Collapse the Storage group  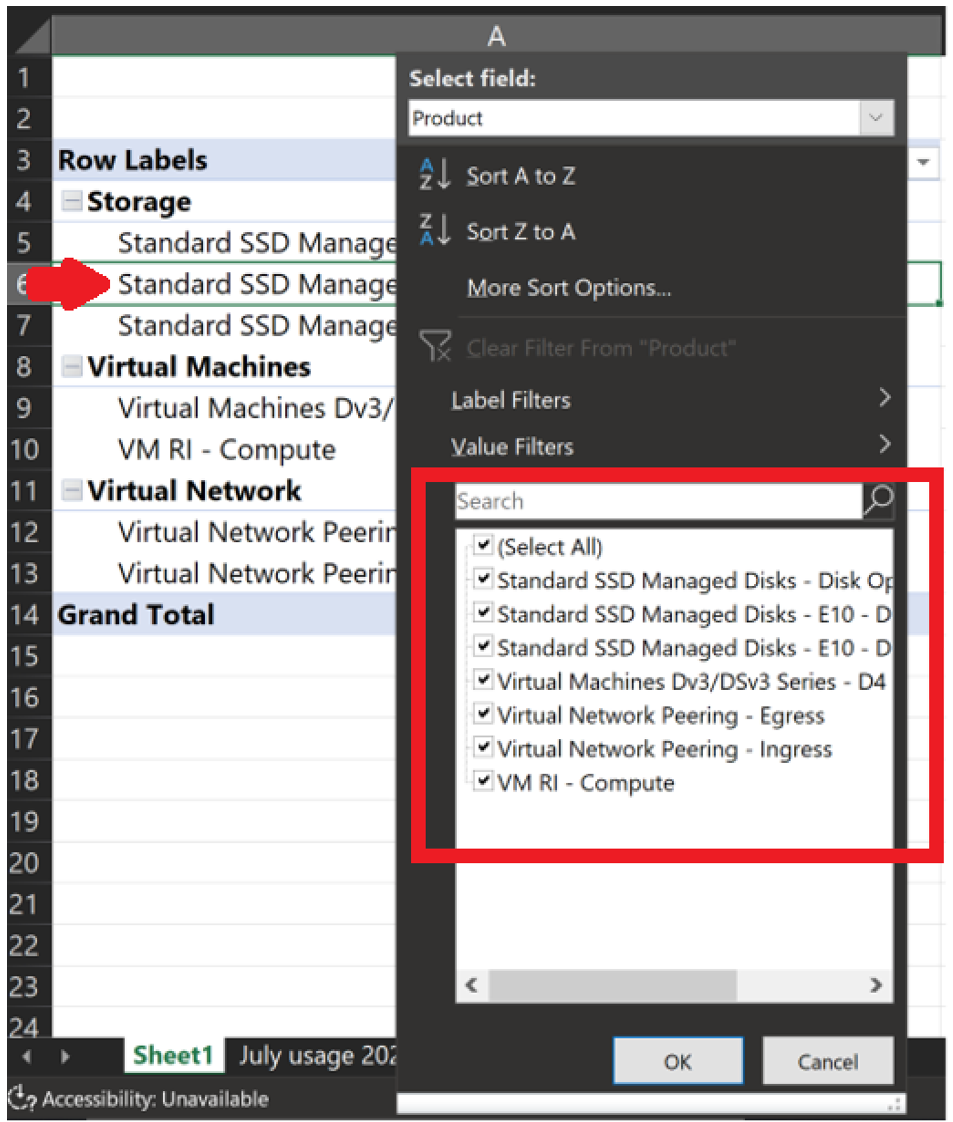click(72, 201)
